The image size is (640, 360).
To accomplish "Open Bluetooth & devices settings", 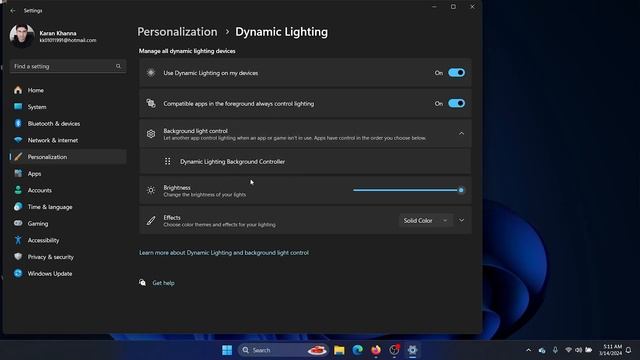I will click(x=68, y=124).
